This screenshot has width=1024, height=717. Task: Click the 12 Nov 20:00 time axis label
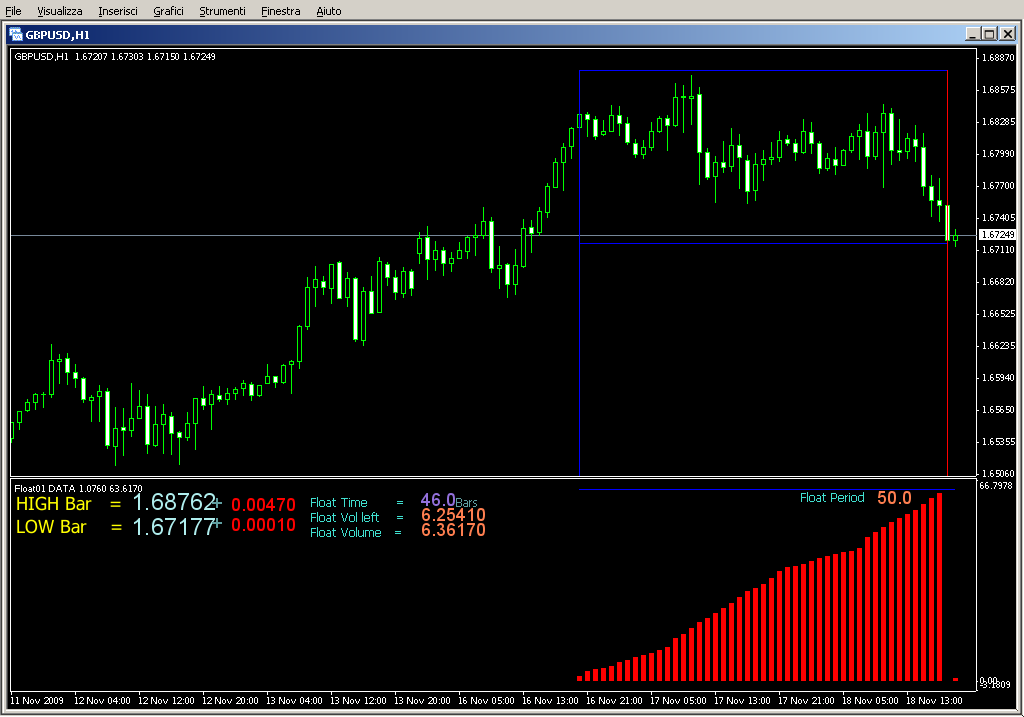click(x=230, y=701)
